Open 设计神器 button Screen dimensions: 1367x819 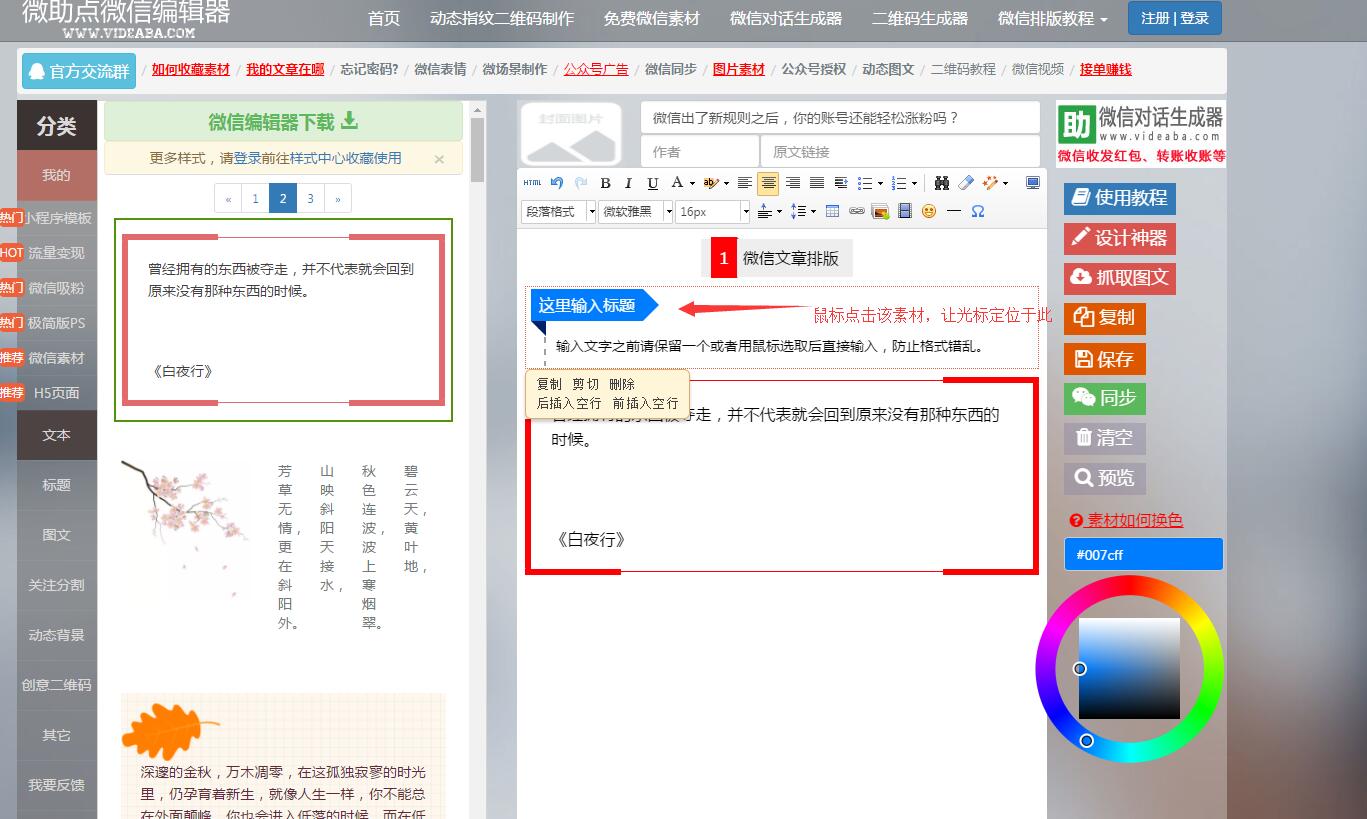(x=1120, y=238)
